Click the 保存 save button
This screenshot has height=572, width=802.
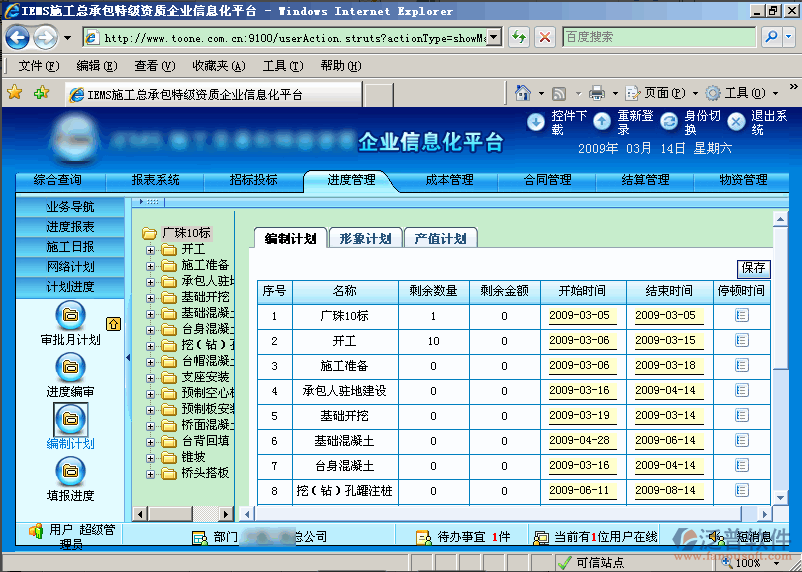[x=753, y=268]
